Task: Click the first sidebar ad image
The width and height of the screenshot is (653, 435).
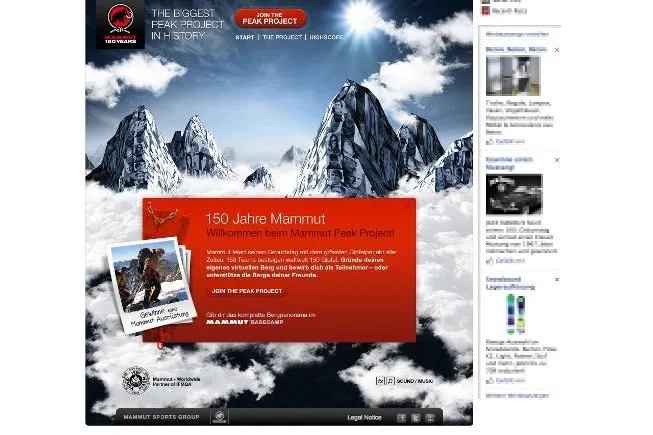Action: tap(513, 76)
